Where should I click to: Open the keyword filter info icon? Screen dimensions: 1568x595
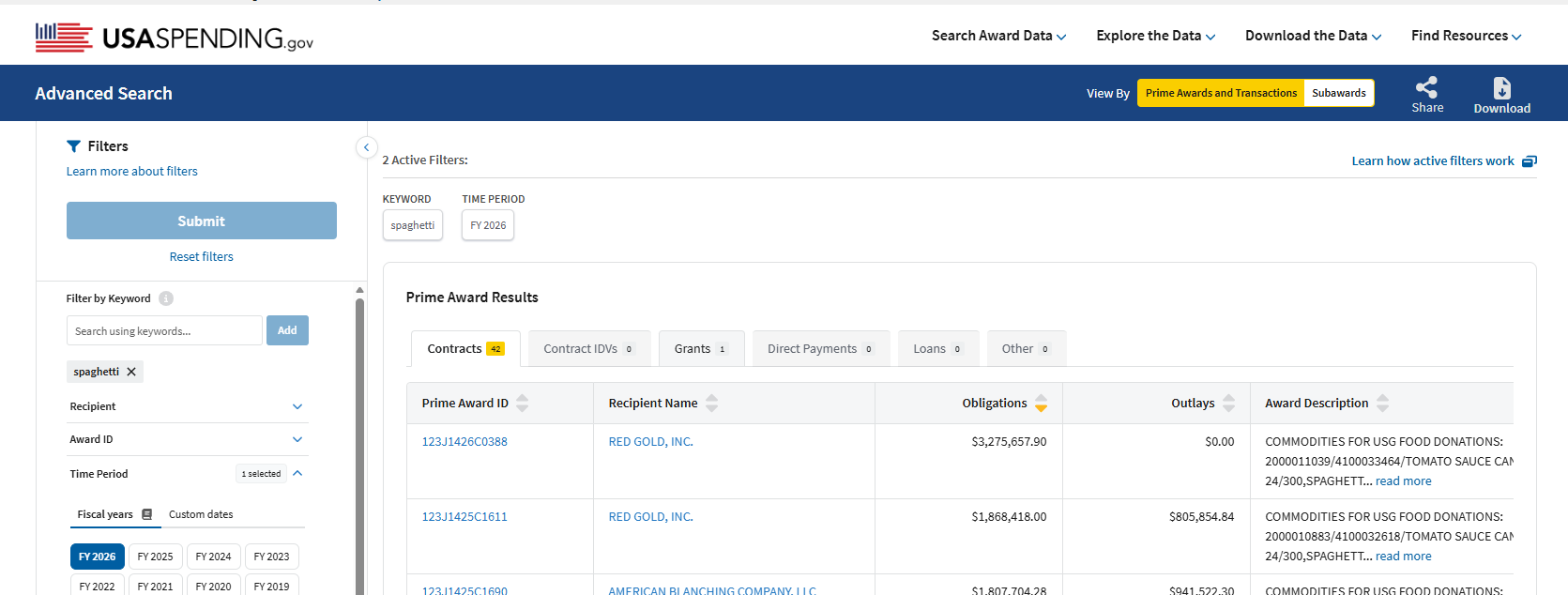click(x=166, y=298)
